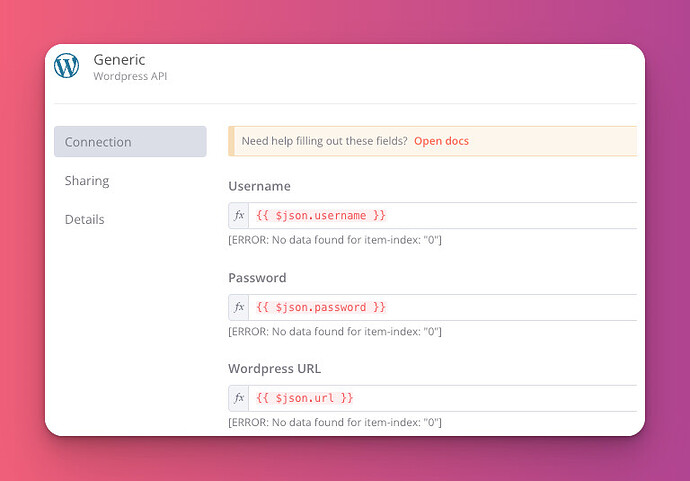The height and width of the screenshot is (481, 690).
Task: Click the error message under Username
Action: coord(335,240)
